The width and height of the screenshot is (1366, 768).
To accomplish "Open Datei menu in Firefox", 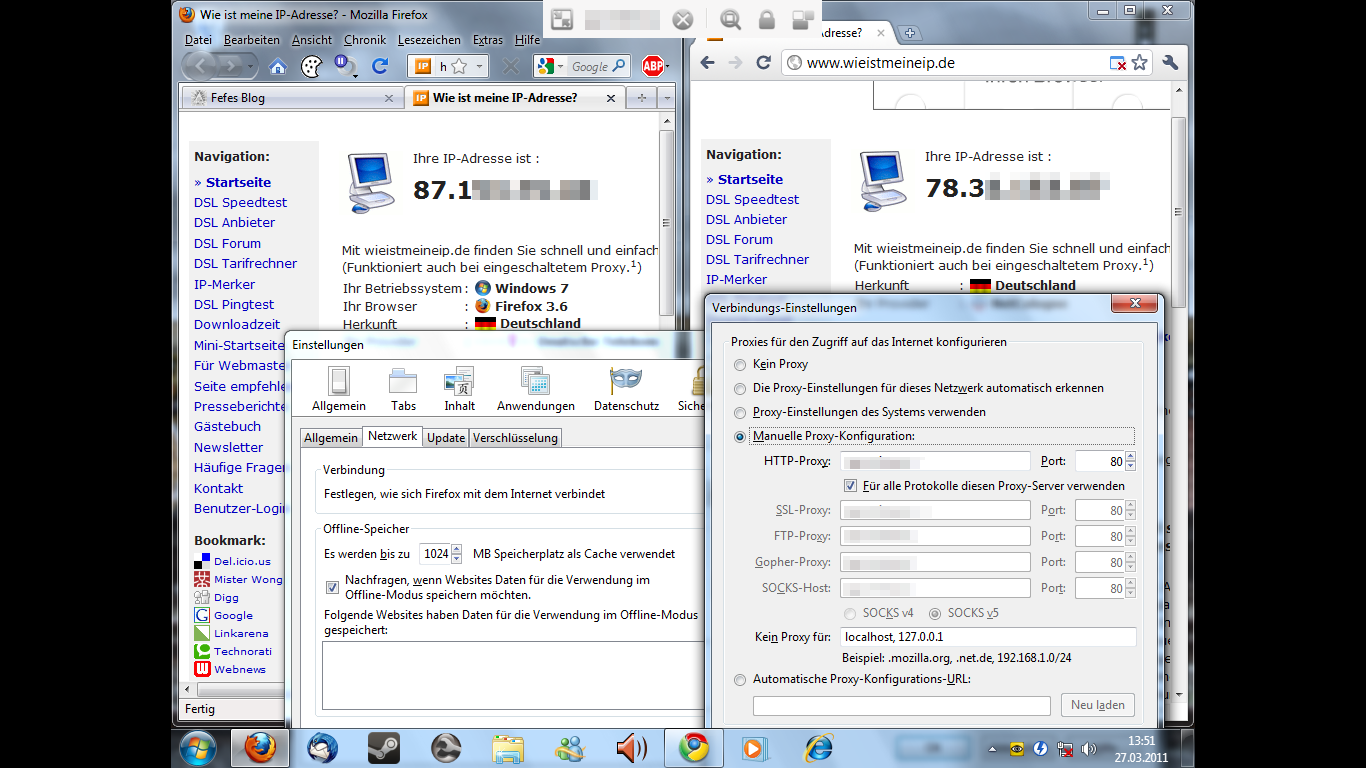I will (x=198, y=40).
